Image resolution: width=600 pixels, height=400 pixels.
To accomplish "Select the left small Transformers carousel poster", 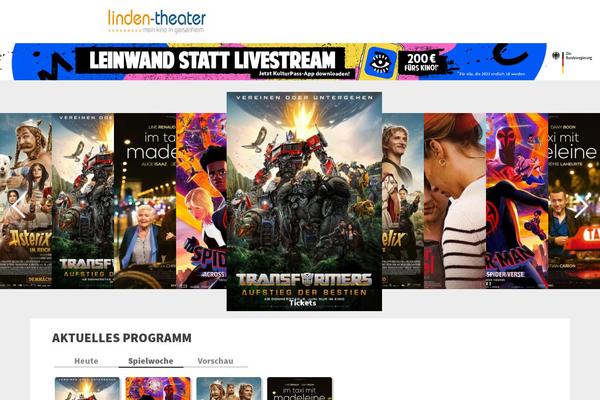I will (x=83, y=201).
